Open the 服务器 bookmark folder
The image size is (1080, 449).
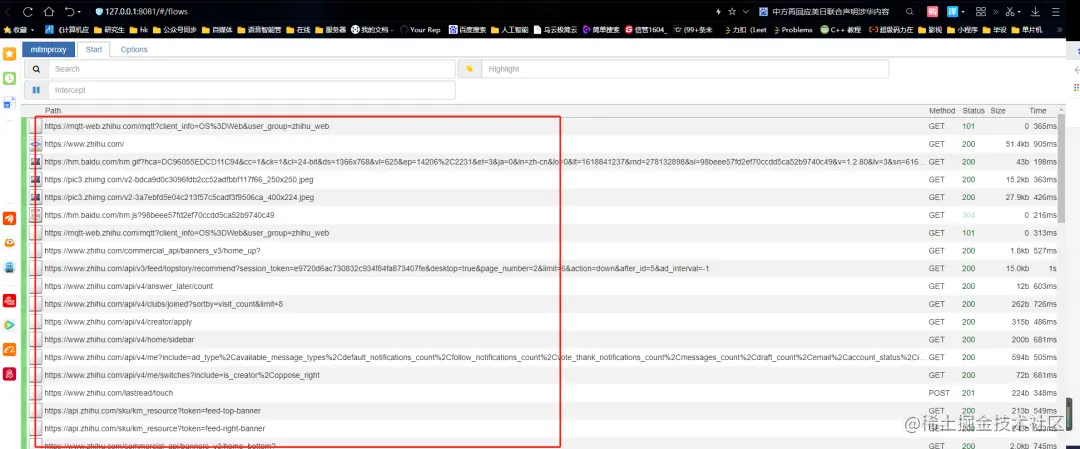click(x=330, y=30)
